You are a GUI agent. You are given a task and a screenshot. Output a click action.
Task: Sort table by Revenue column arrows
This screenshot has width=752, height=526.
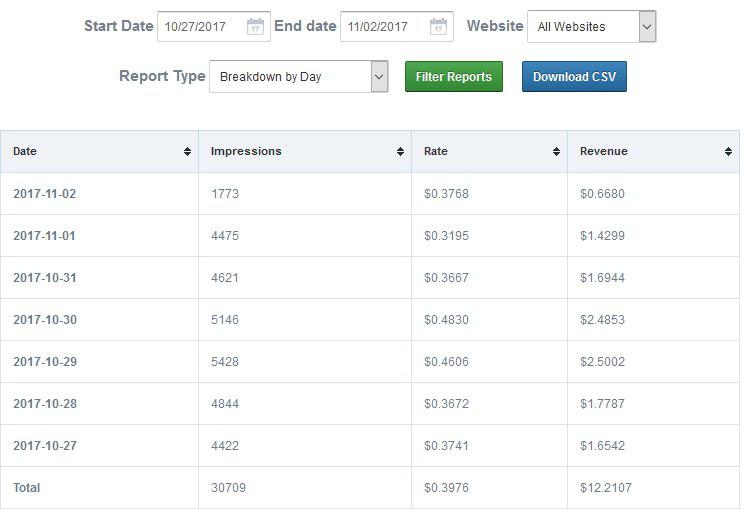[729, 152]
